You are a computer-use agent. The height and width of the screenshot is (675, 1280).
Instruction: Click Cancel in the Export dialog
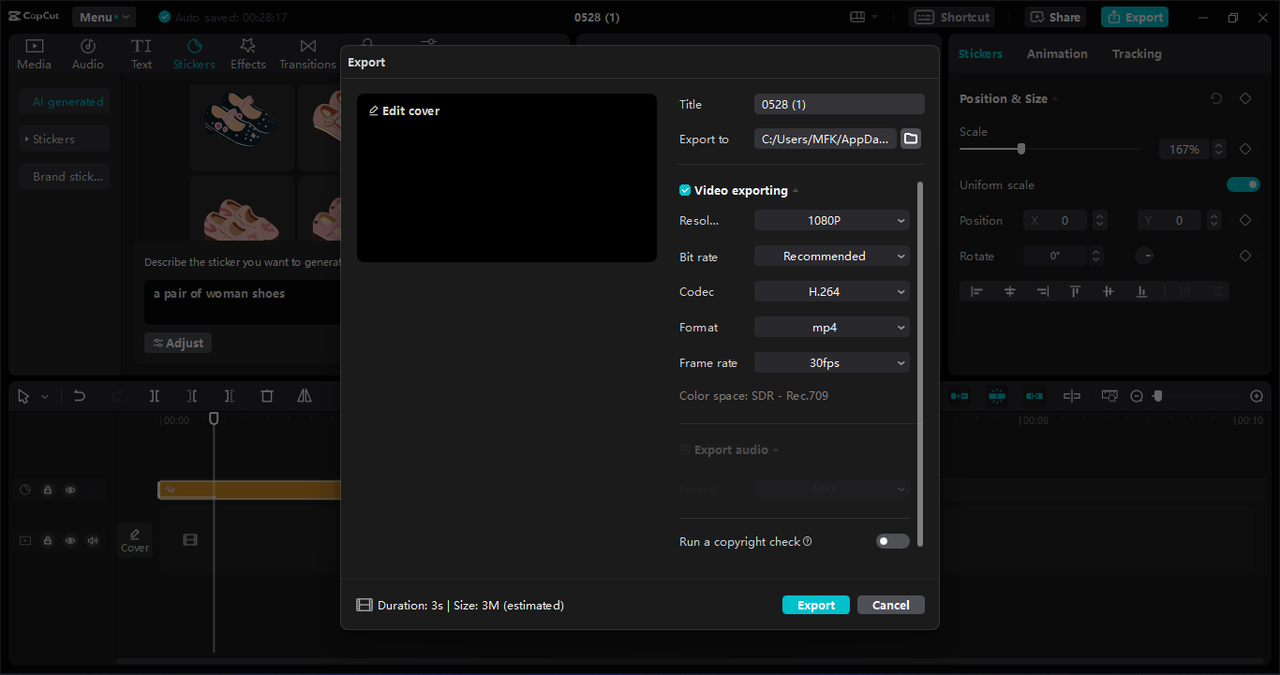[x=890, y=605]
